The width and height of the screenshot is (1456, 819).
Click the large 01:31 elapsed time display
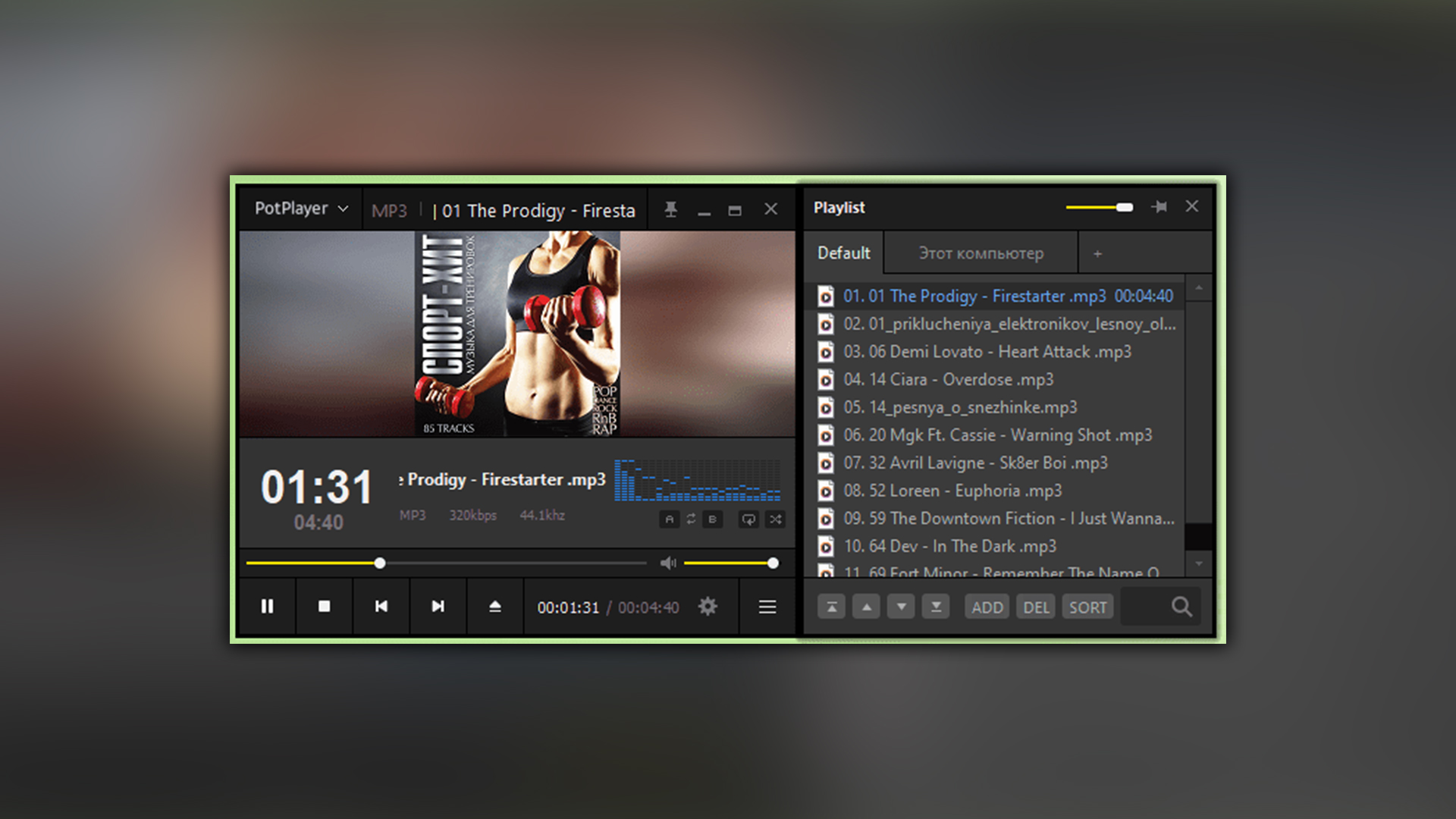pyautogui.click(x=317, y=487)
